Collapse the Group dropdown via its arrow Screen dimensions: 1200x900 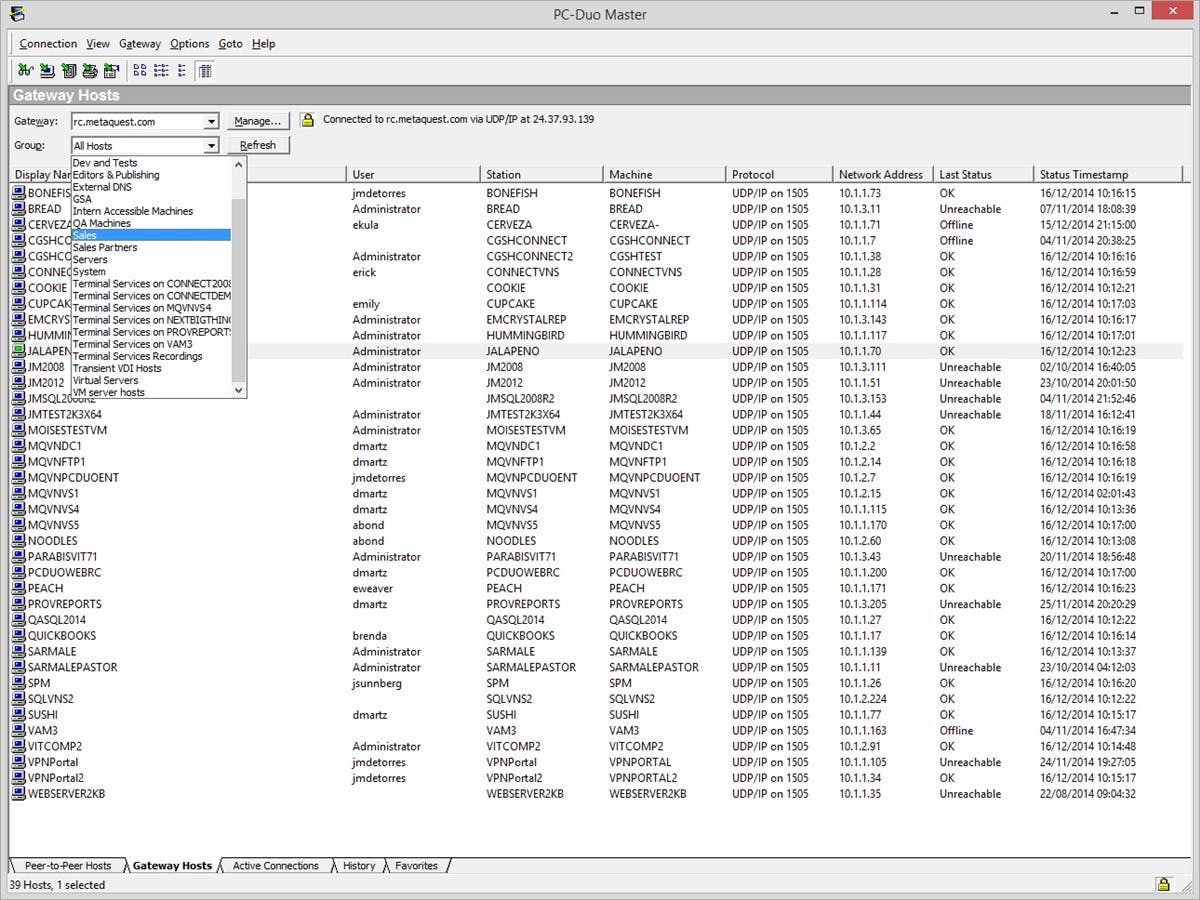tap(211, 146)
